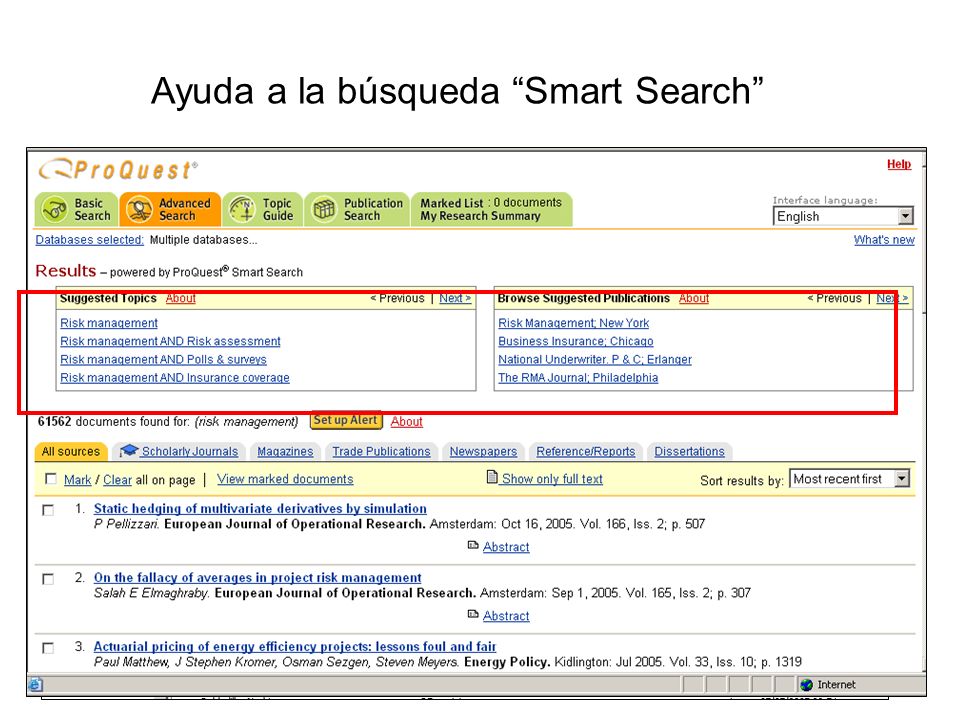This screenshot has height=720, width=960.
Task: Click the Show only full text page icon
Action: 492,477
